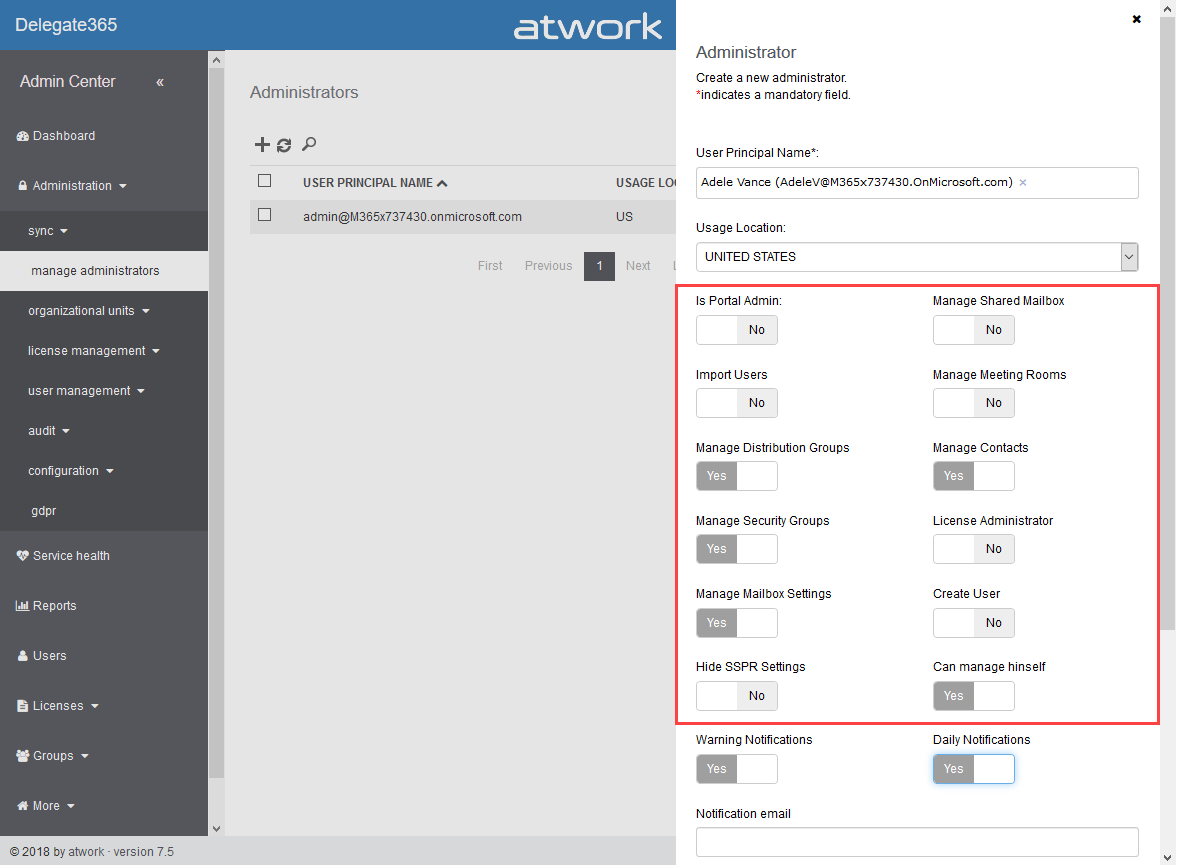Click the User Principal Name field
Screen dimensions: 1177x865
917,182
